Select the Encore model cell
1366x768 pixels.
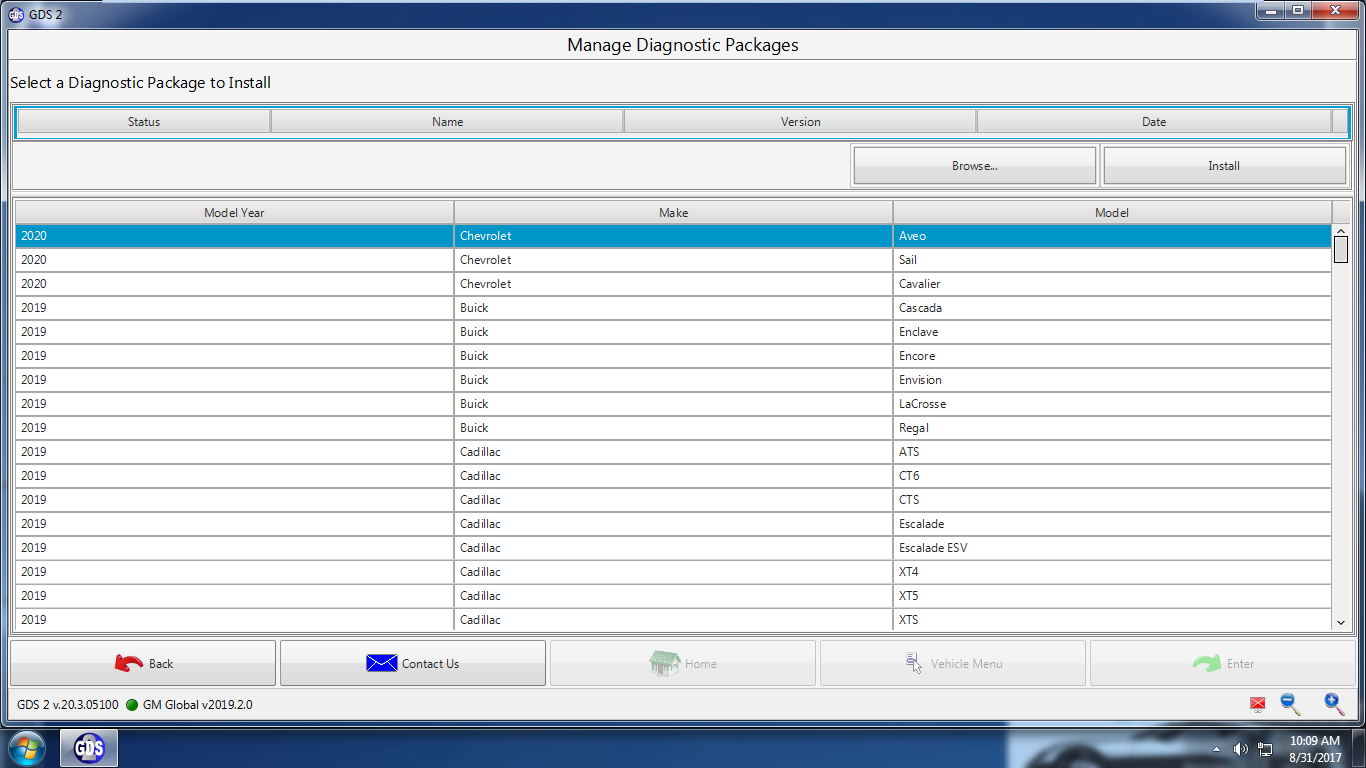click(x=1112, y=356)
